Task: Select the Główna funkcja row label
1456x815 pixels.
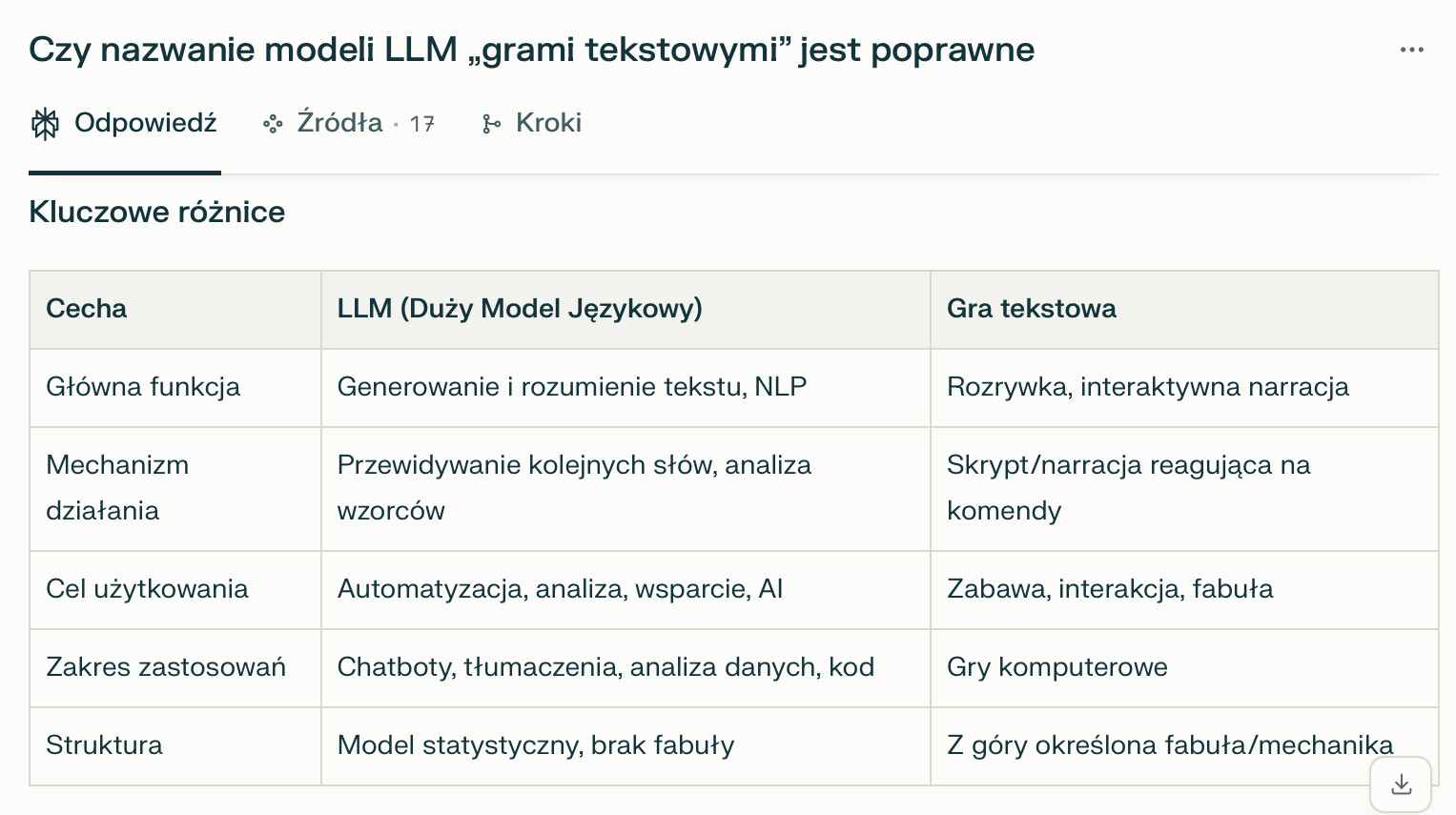Action: (143, 387)
